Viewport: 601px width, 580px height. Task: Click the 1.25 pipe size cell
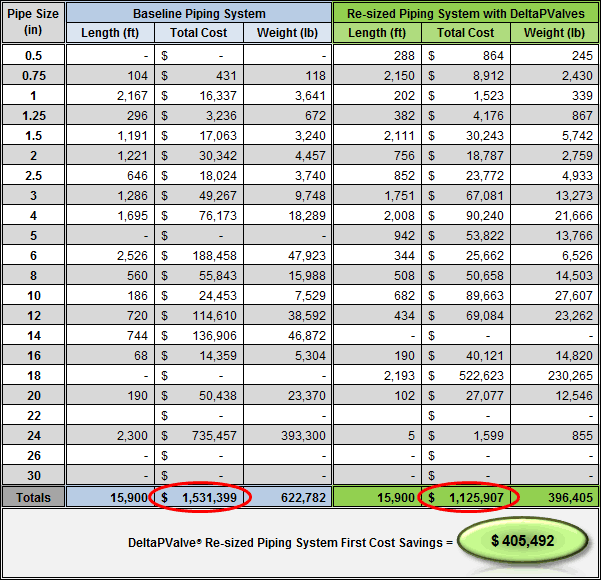point(33,115)
